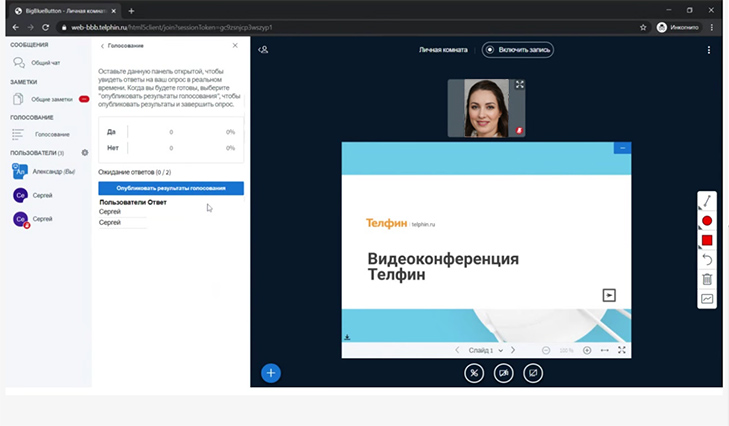729x426 pixels.
Task: Zoom out of the slide
Action: pyautogui.click(x=546, y=350)
